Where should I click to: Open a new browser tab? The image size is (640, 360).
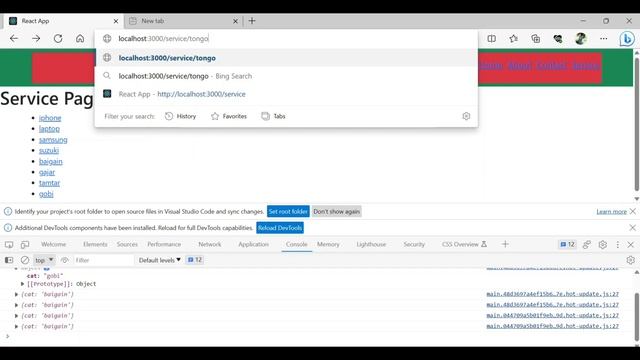(x=252, y=21)
